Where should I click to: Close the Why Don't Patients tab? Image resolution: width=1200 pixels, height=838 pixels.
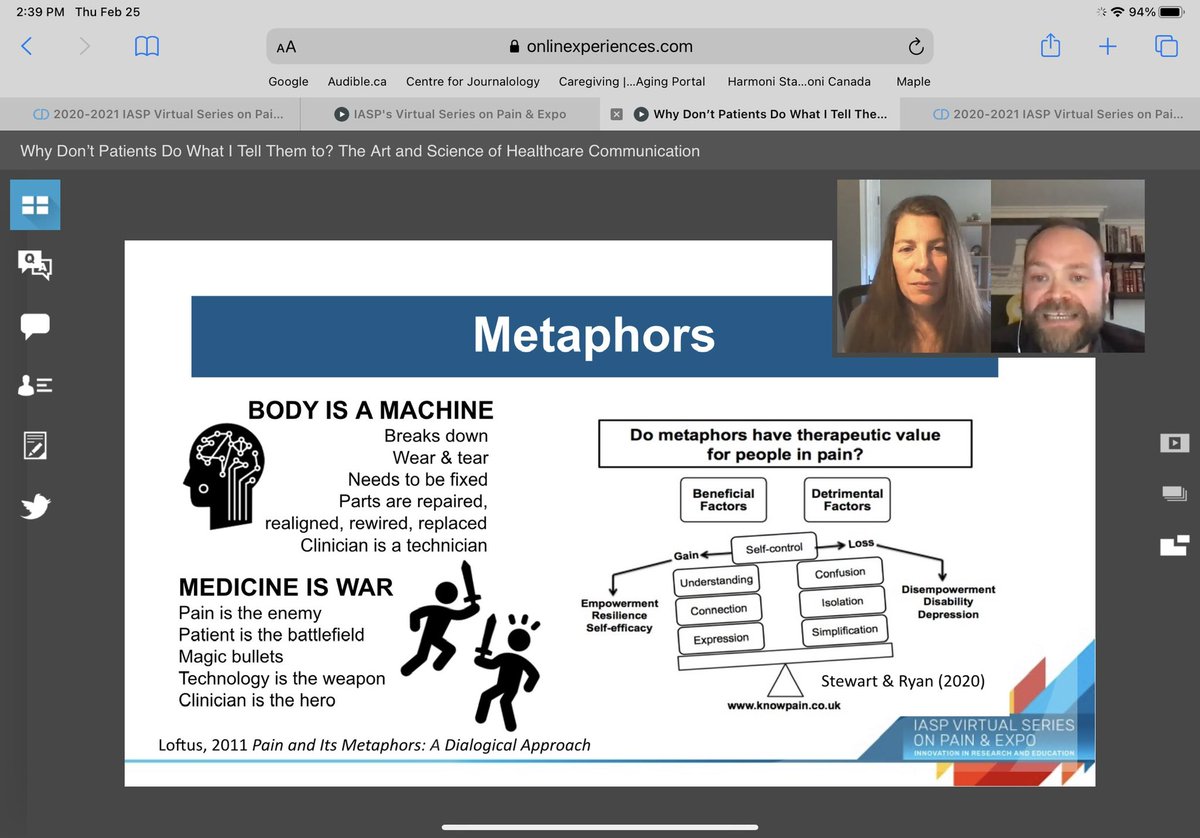(616, 114)
